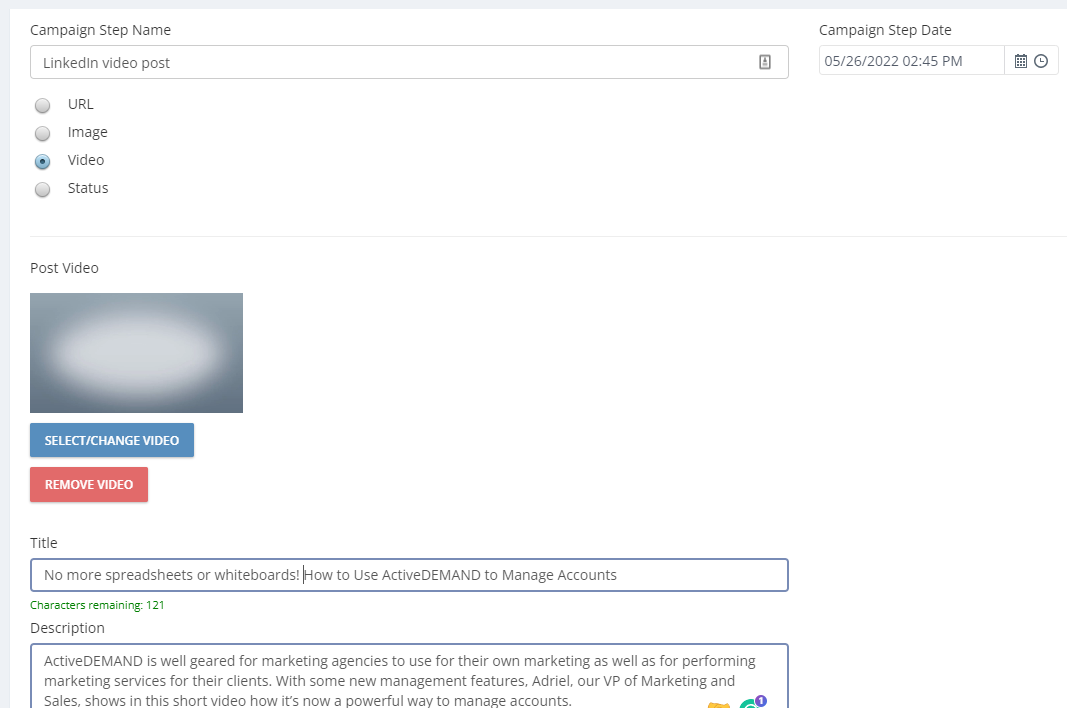
Task: Select the URL radio button
Action: tap(42, 105)
